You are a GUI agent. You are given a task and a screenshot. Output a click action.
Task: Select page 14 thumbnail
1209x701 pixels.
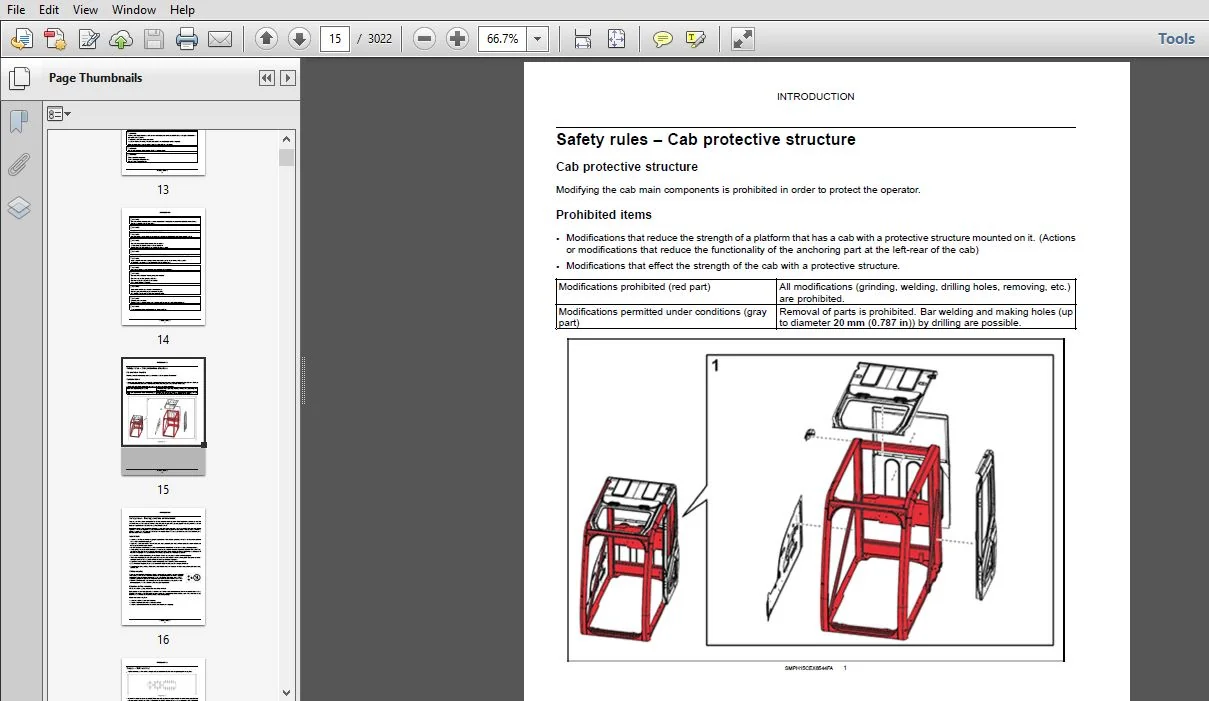tap(163, 266)
